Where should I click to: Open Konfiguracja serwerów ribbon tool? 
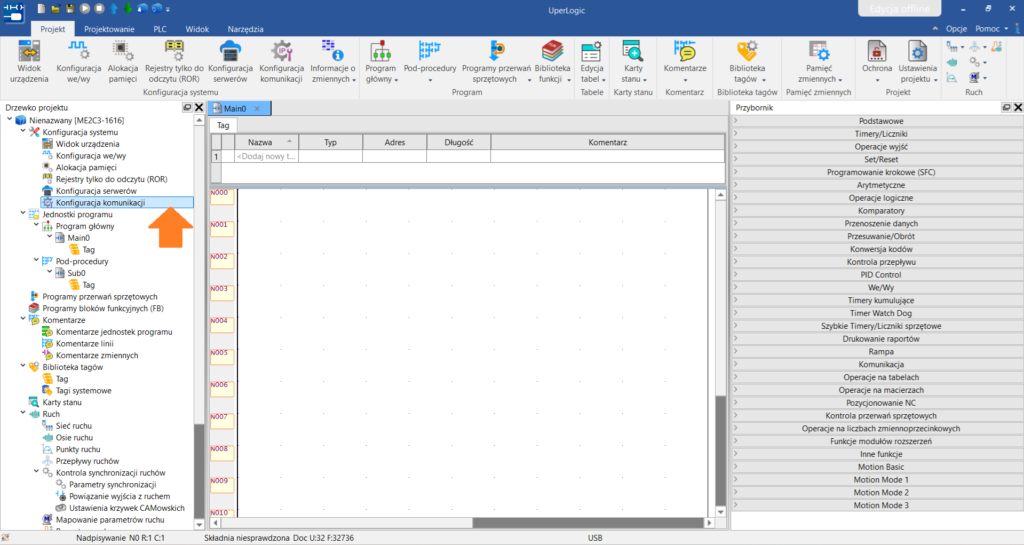(230, 62)
